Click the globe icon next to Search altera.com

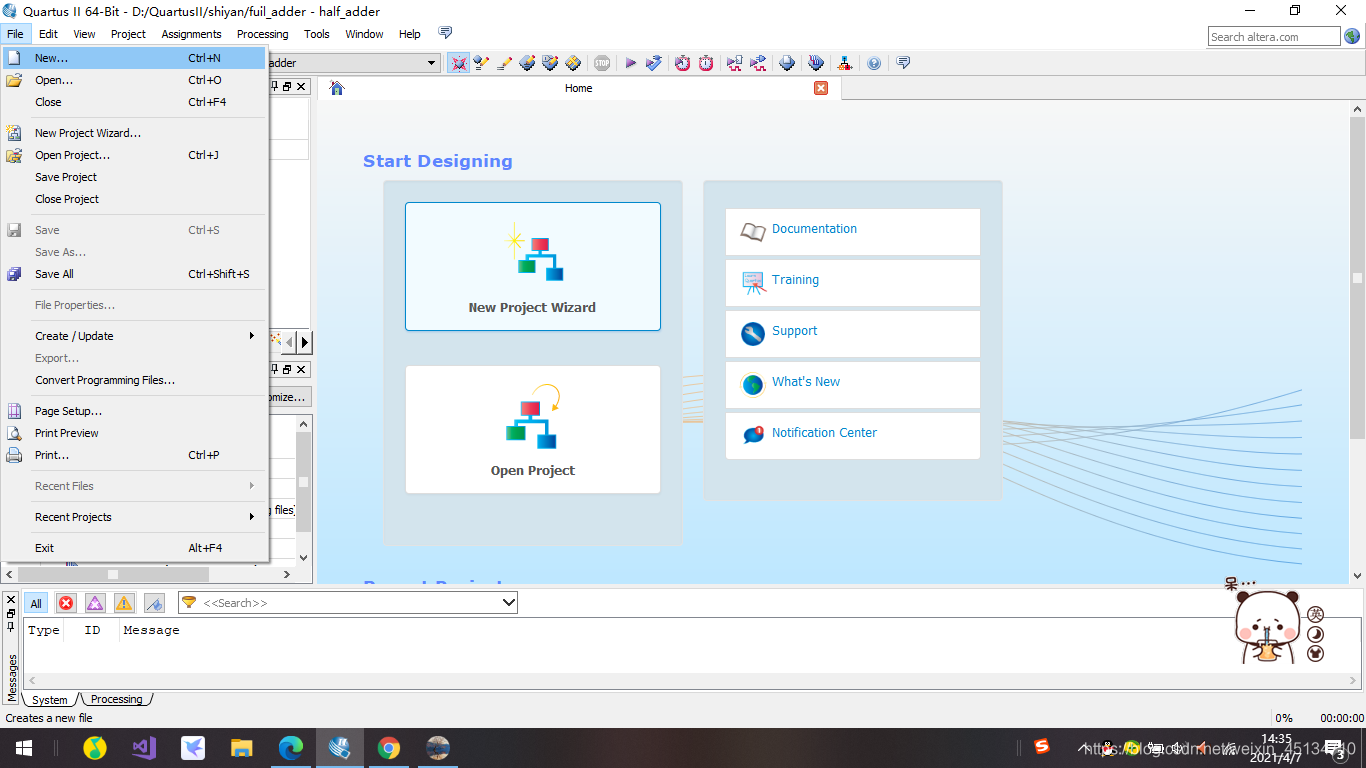(1352, 36)
